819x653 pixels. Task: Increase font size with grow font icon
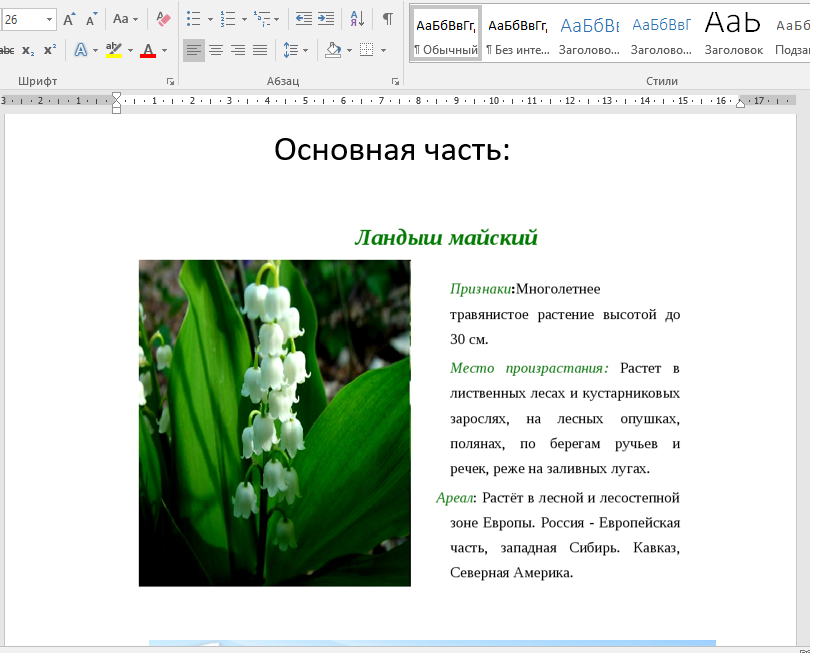[69, 19]
